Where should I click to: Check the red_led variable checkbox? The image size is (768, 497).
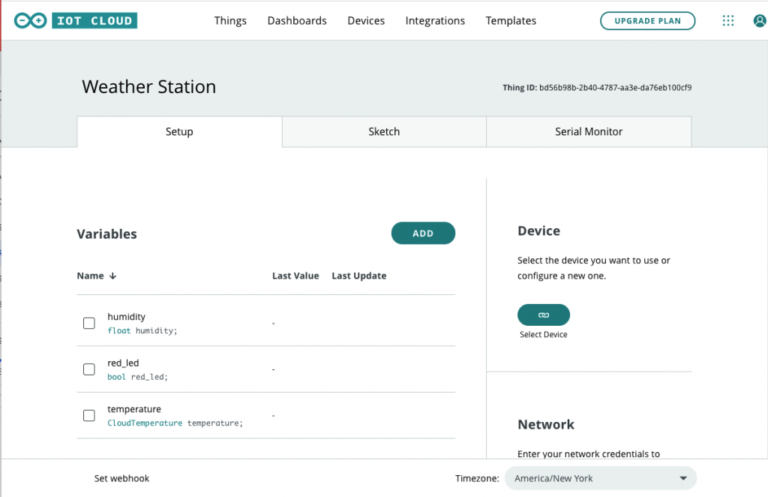pyautogui.click(x=89, y=369)
